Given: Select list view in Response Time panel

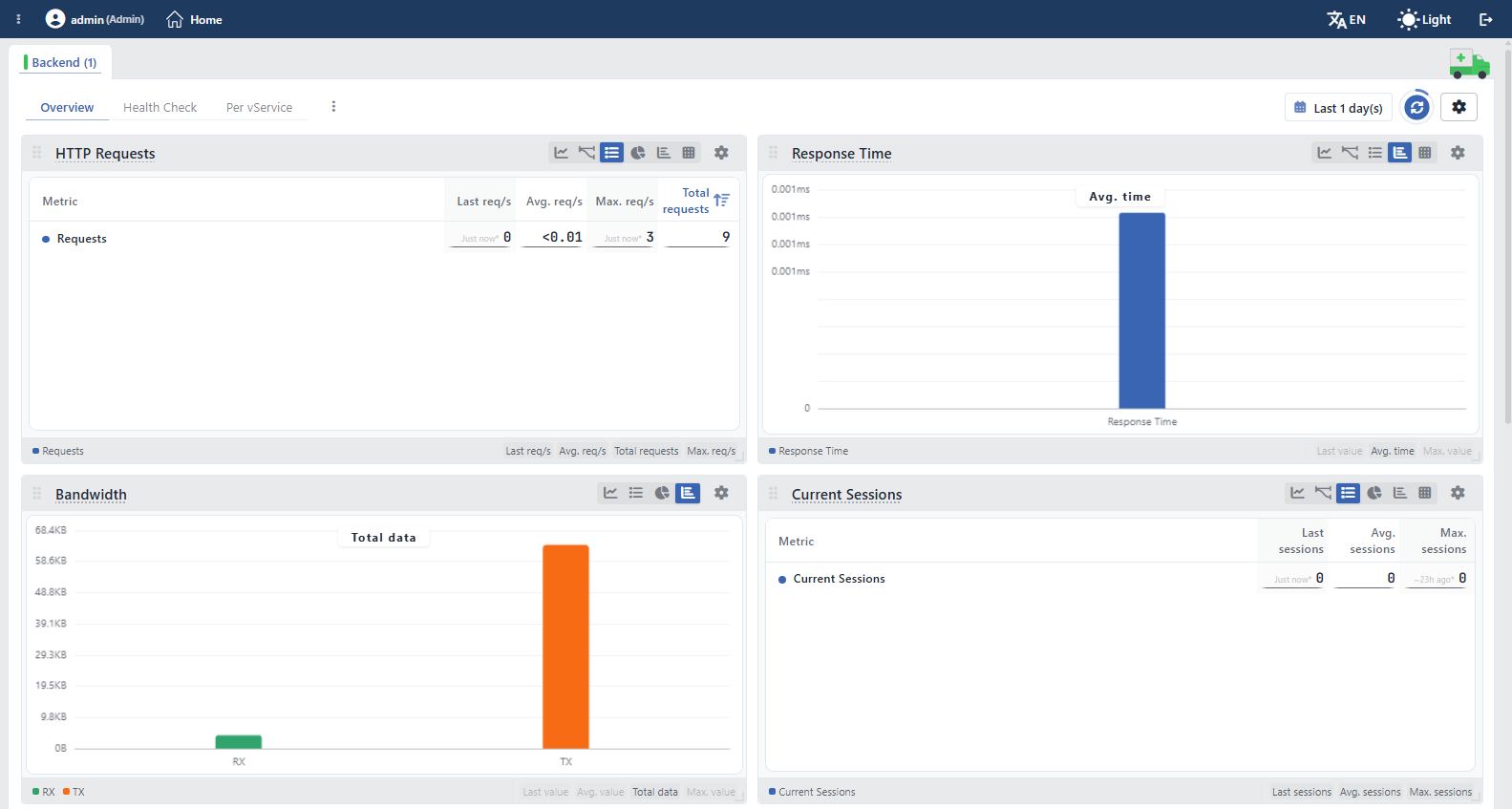Looking at the screenshot, I should click(1374, 153).
